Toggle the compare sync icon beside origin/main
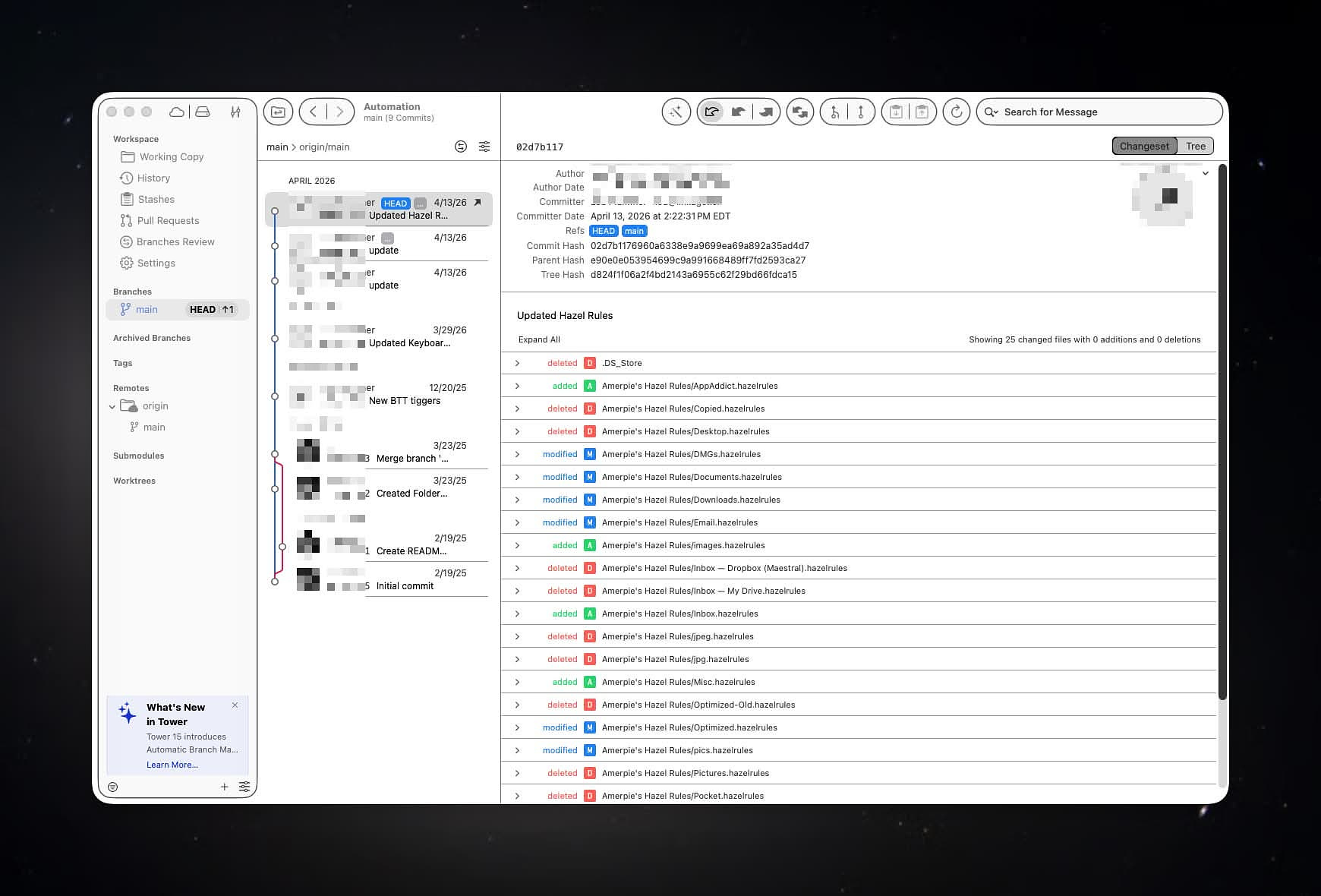1321x896 pixels. [x=460, y=147]
